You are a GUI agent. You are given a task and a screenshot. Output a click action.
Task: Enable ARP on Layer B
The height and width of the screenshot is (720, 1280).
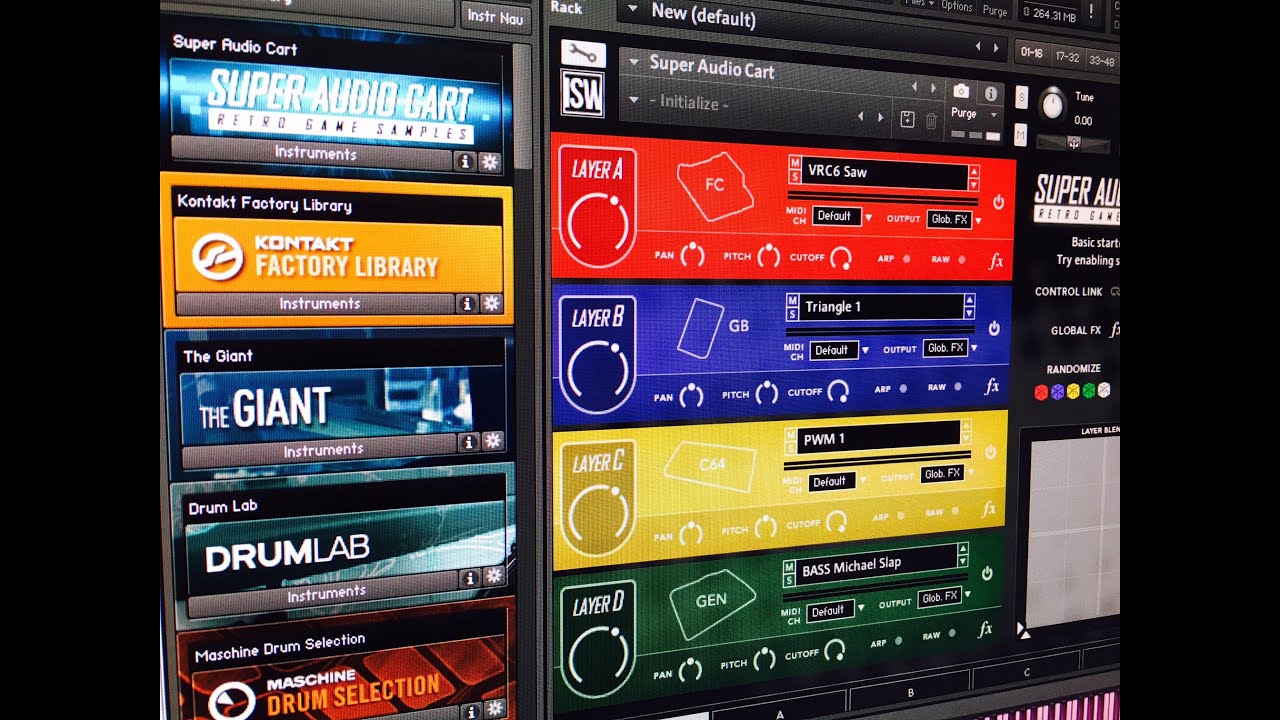903,388
